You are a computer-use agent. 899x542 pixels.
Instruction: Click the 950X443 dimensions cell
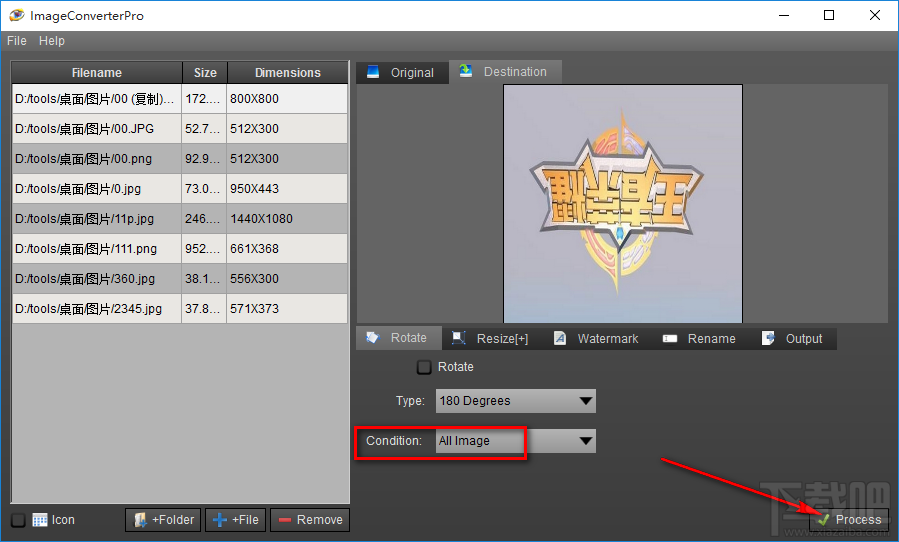tap(287, 189)
